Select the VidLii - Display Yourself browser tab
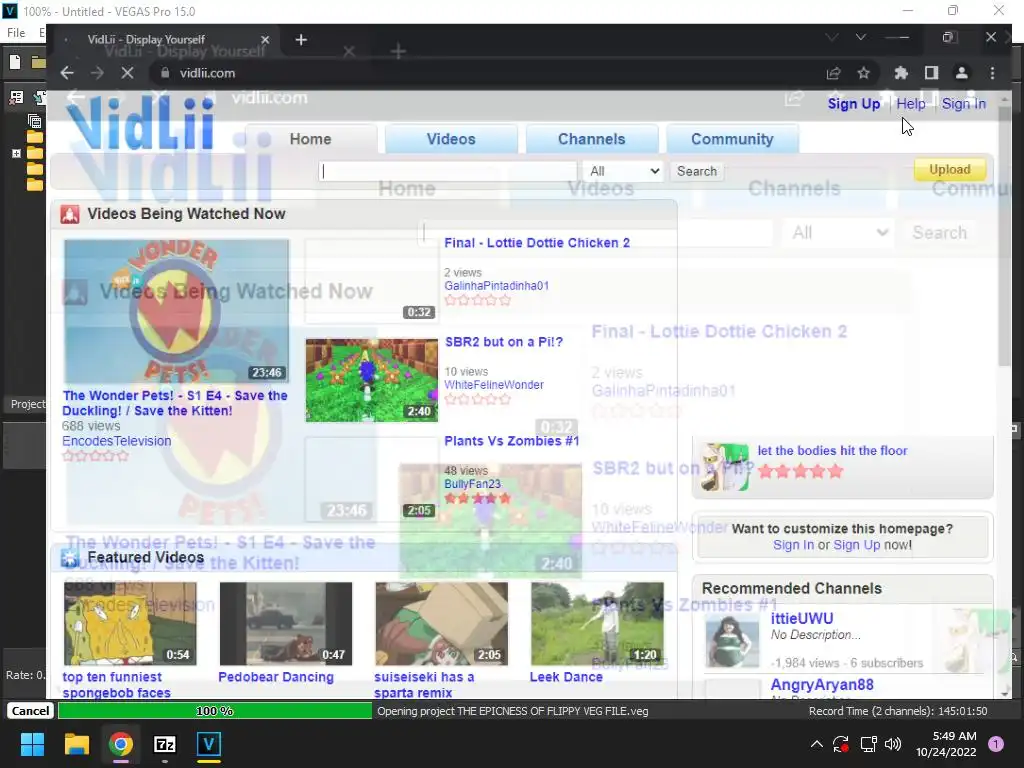This screenshot has height=768, width=1024. coord(163,40)
